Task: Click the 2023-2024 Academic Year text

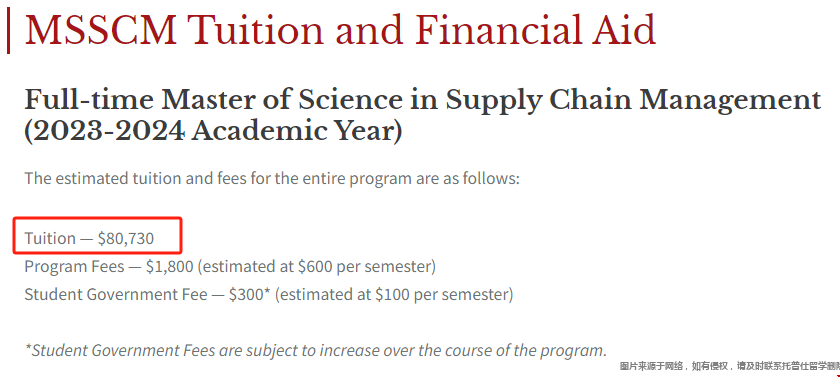Action: [x=213, y=131]
